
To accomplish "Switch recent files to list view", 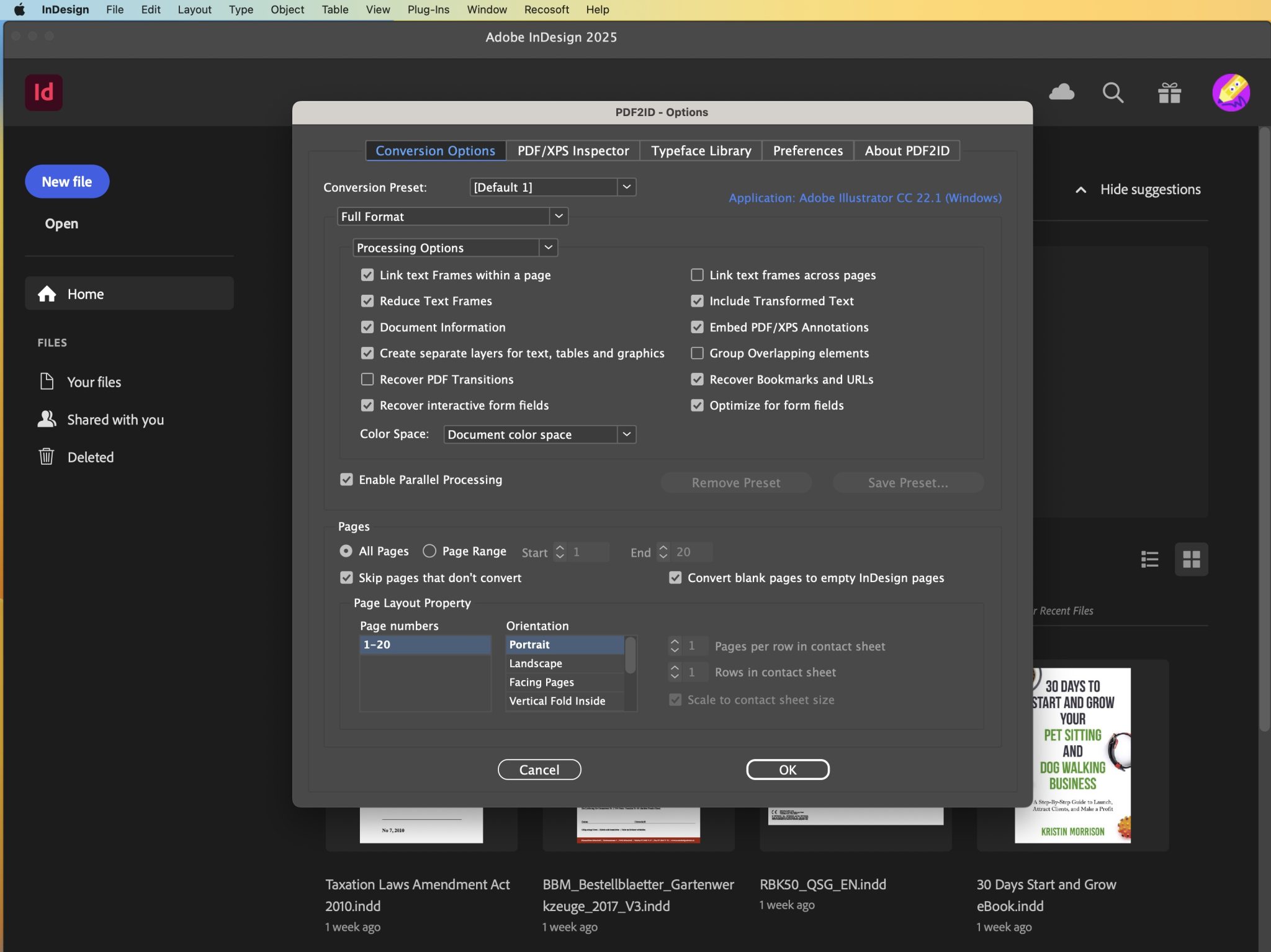I will (x=1149, y=559).
